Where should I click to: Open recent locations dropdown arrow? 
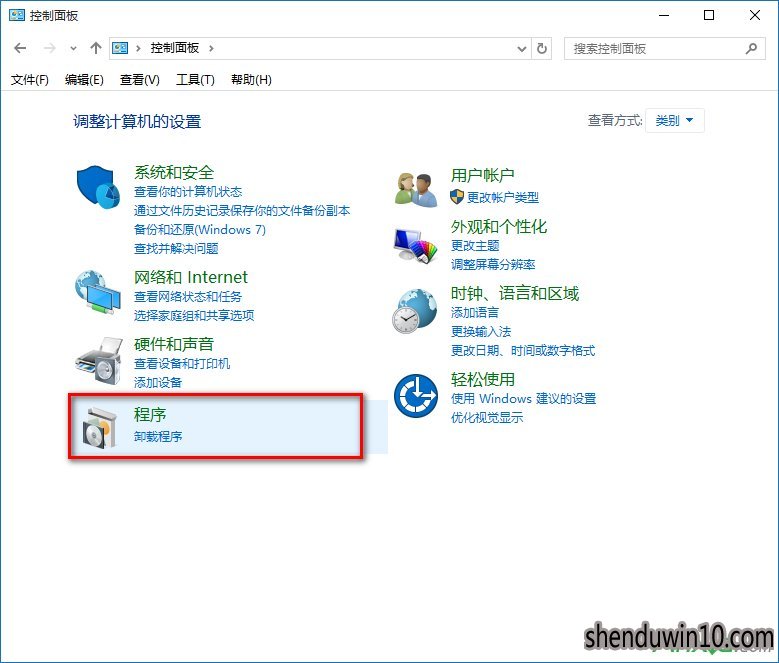[x=73, y=49]
